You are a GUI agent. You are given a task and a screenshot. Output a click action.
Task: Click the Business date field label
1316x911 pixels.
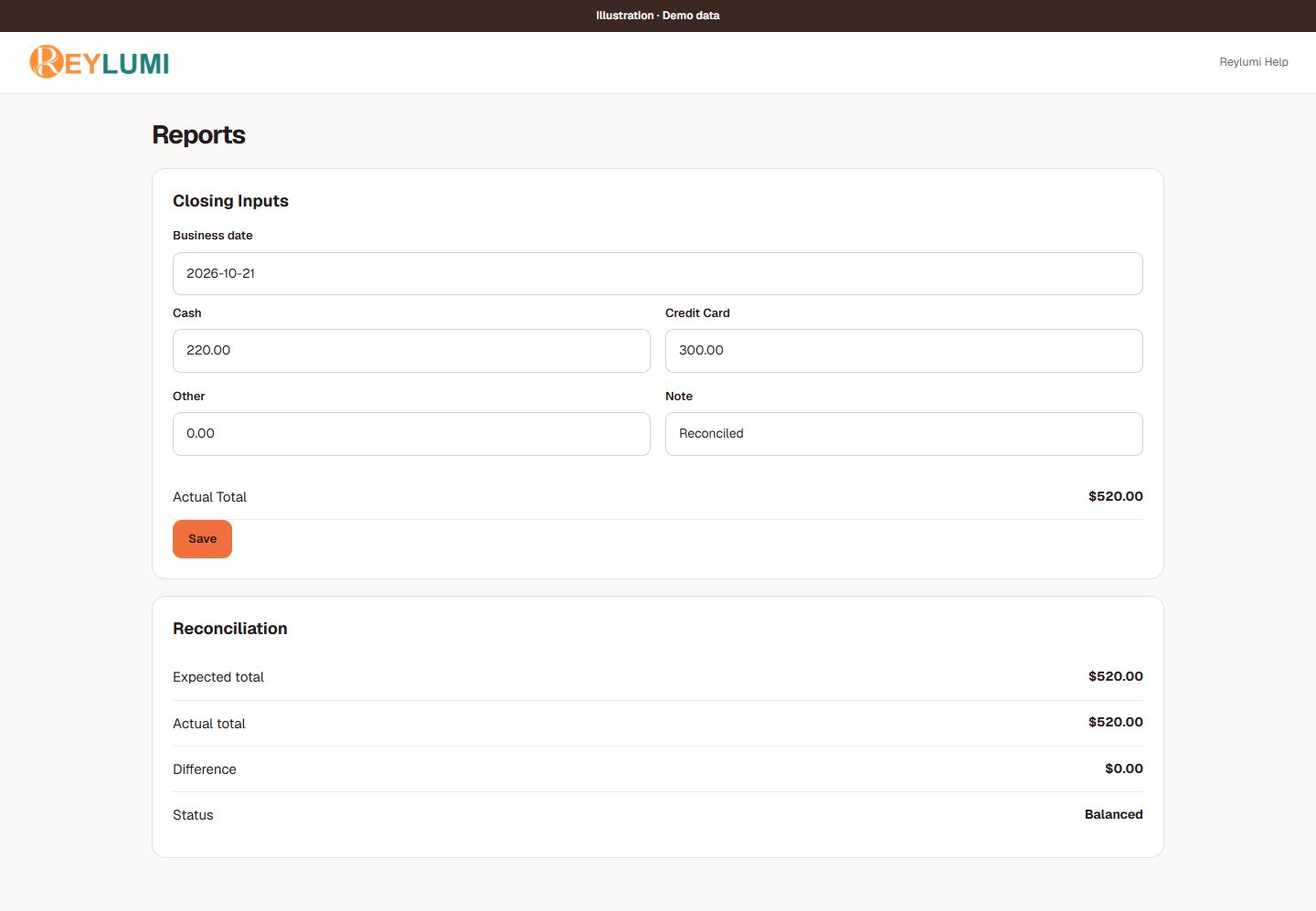[x=213, y=236]
